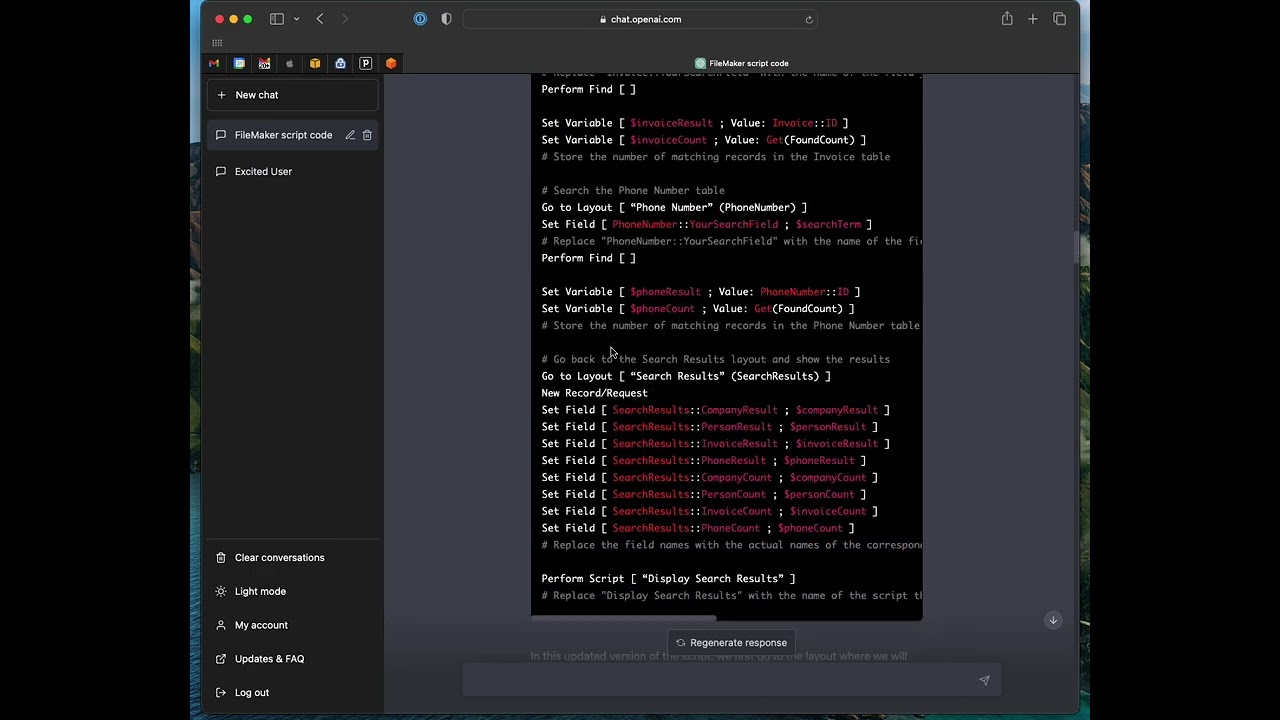The height and width of the screenshot is (720, 1280).
Task: Click the page vertical scrollbar thumb
Action: [1076, 245]
